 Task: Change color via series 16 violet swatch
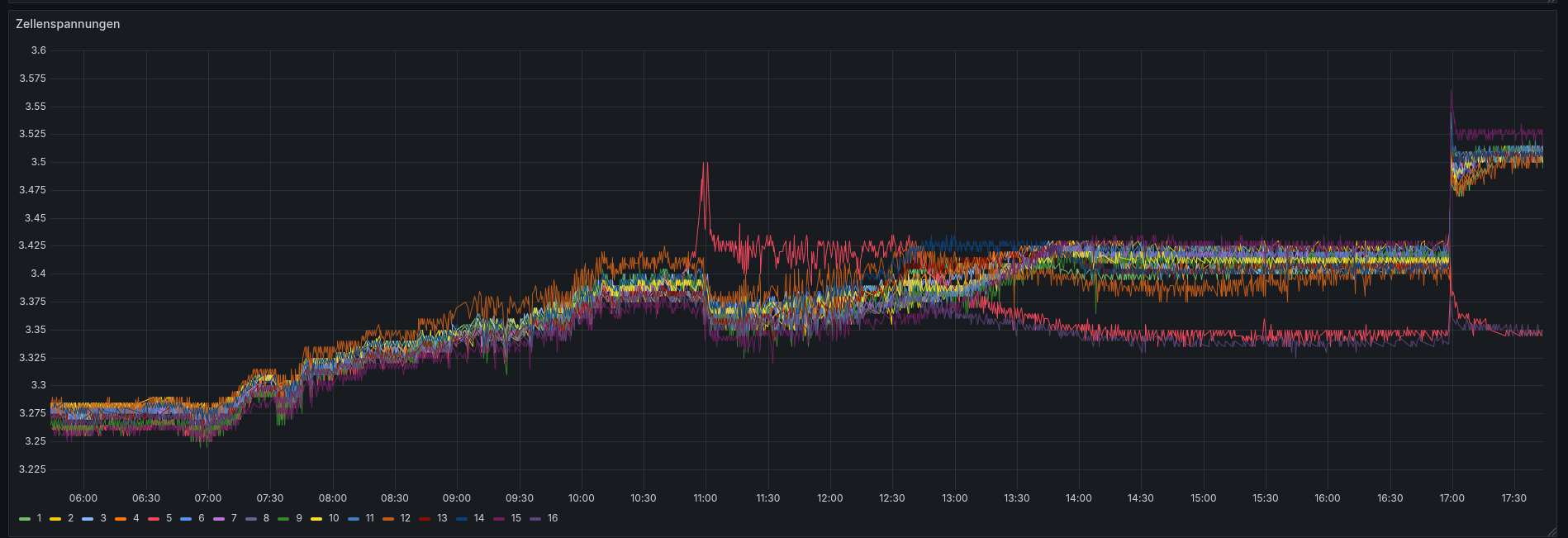pyautogui.click(x=535, y=519)
